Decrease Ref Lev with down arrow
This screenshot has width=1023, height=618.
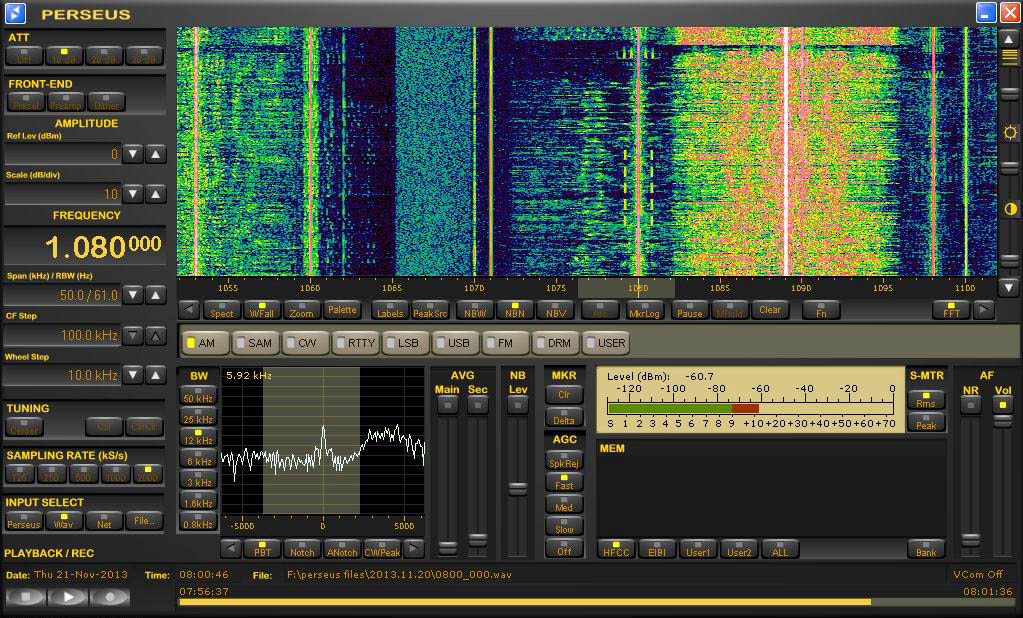point(133,154)
